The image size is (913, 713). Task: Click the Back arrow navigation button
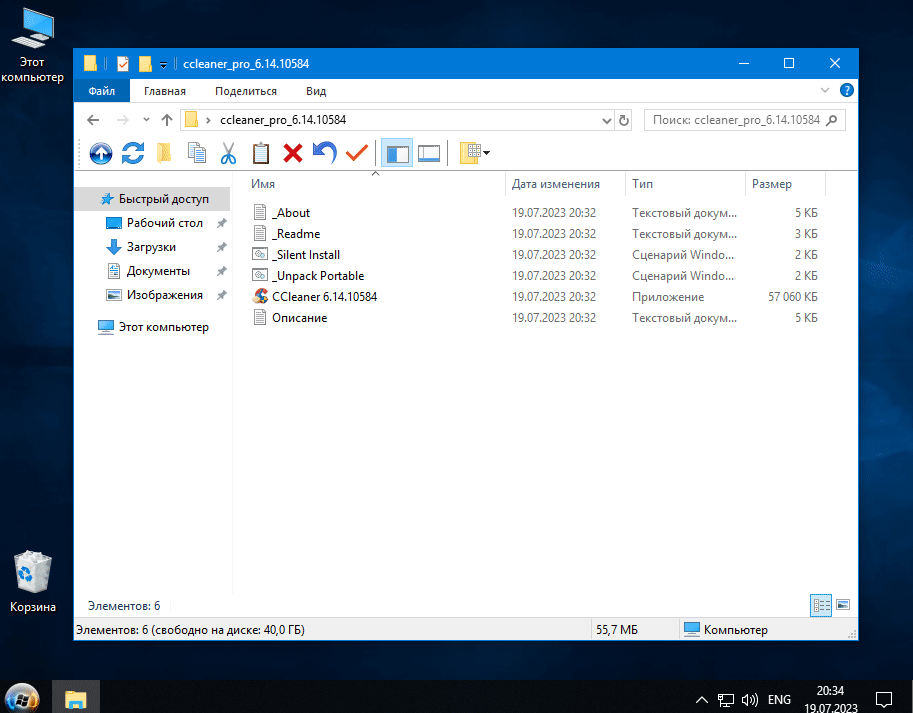93,120
